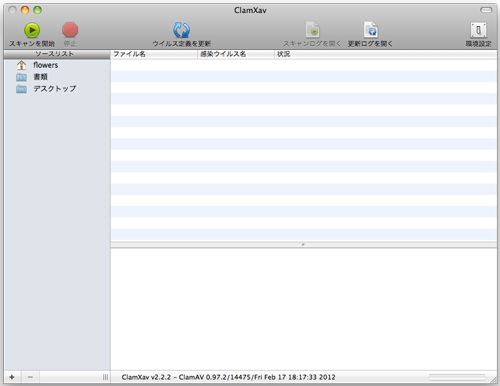Click the red stop scan icon
The image size is (500, 386).
point(70,30)
